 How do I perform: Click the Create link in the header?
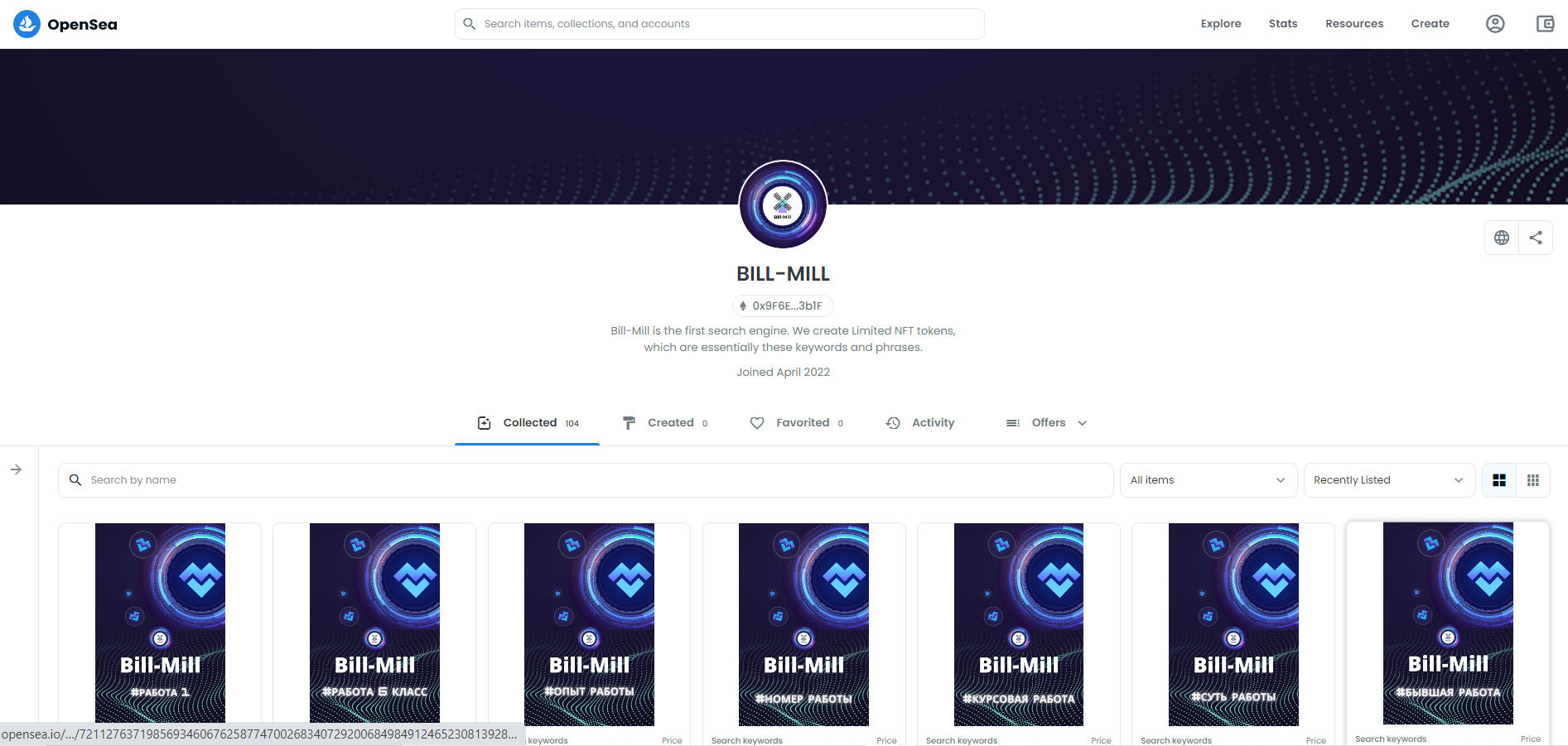pos(1430,24)
